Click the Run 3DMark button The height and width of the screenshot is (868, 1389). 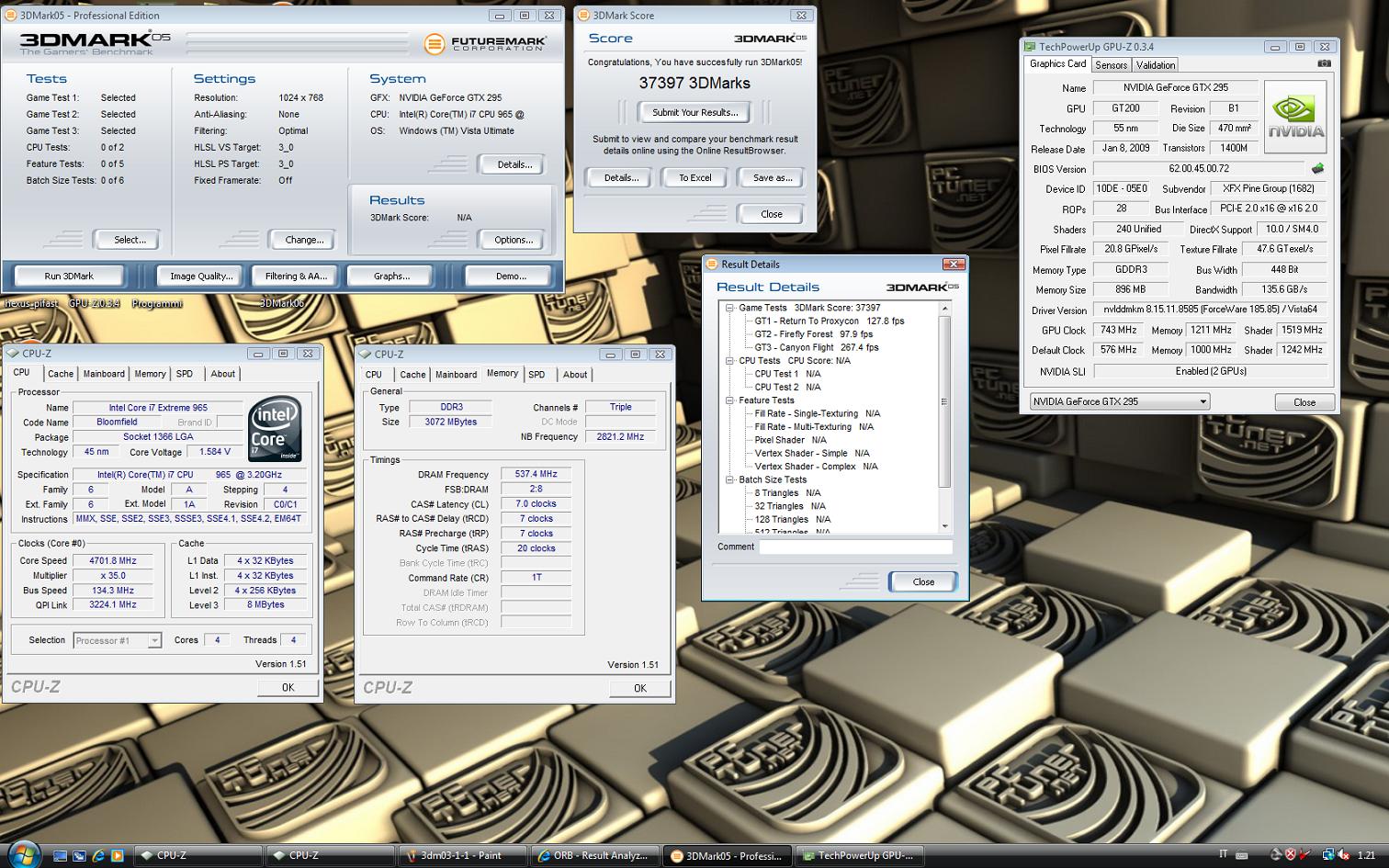pos(69,276)
